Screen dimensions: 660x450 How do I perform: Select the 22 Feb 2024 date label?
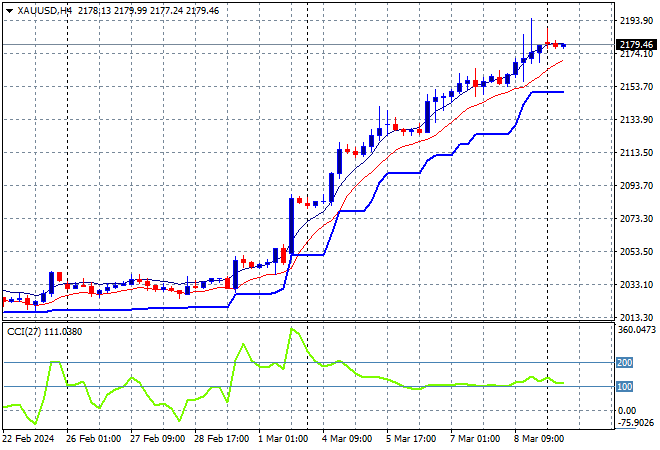pyautogui.click(x=28, y=438)
